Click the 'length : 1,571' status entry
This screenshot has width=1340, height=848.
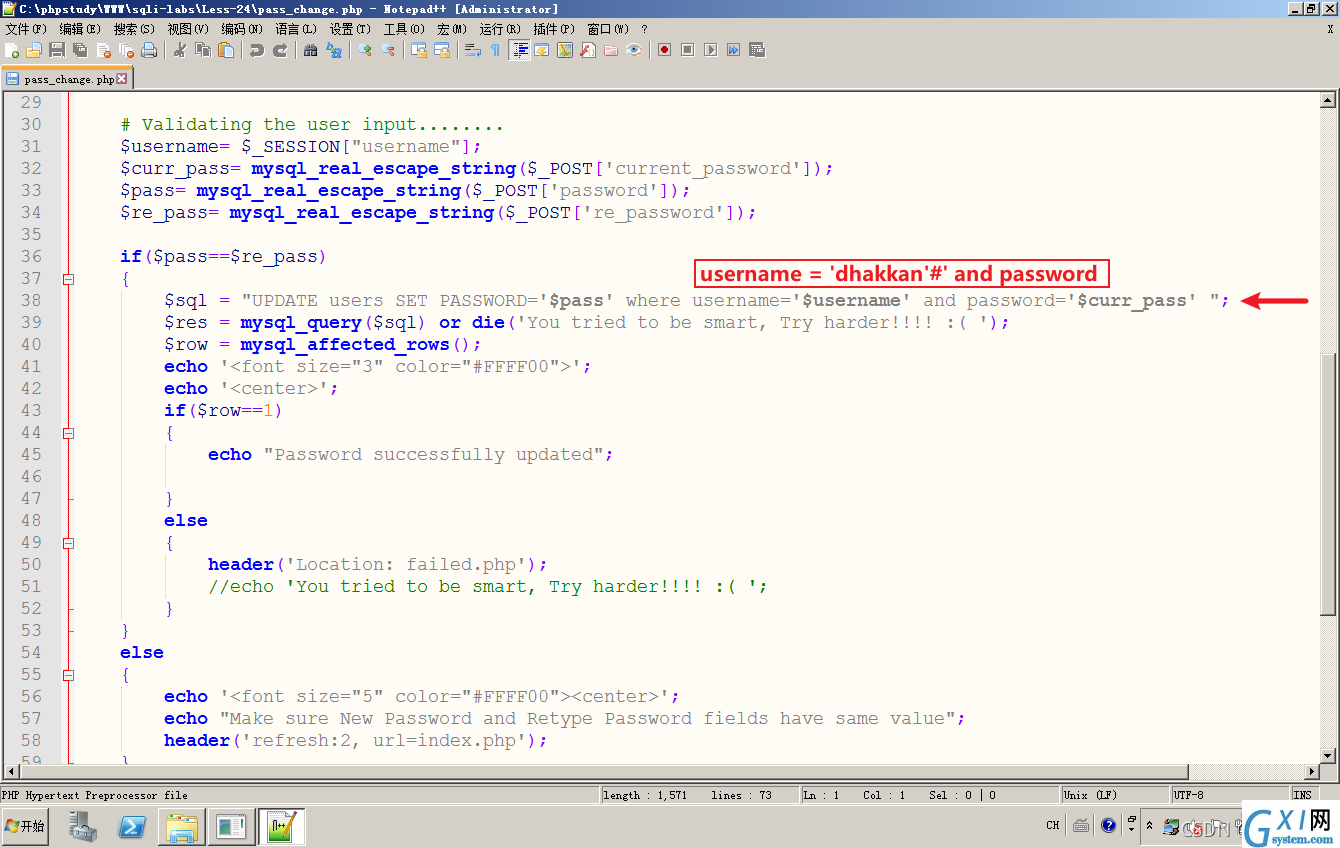tap(645, 795)
